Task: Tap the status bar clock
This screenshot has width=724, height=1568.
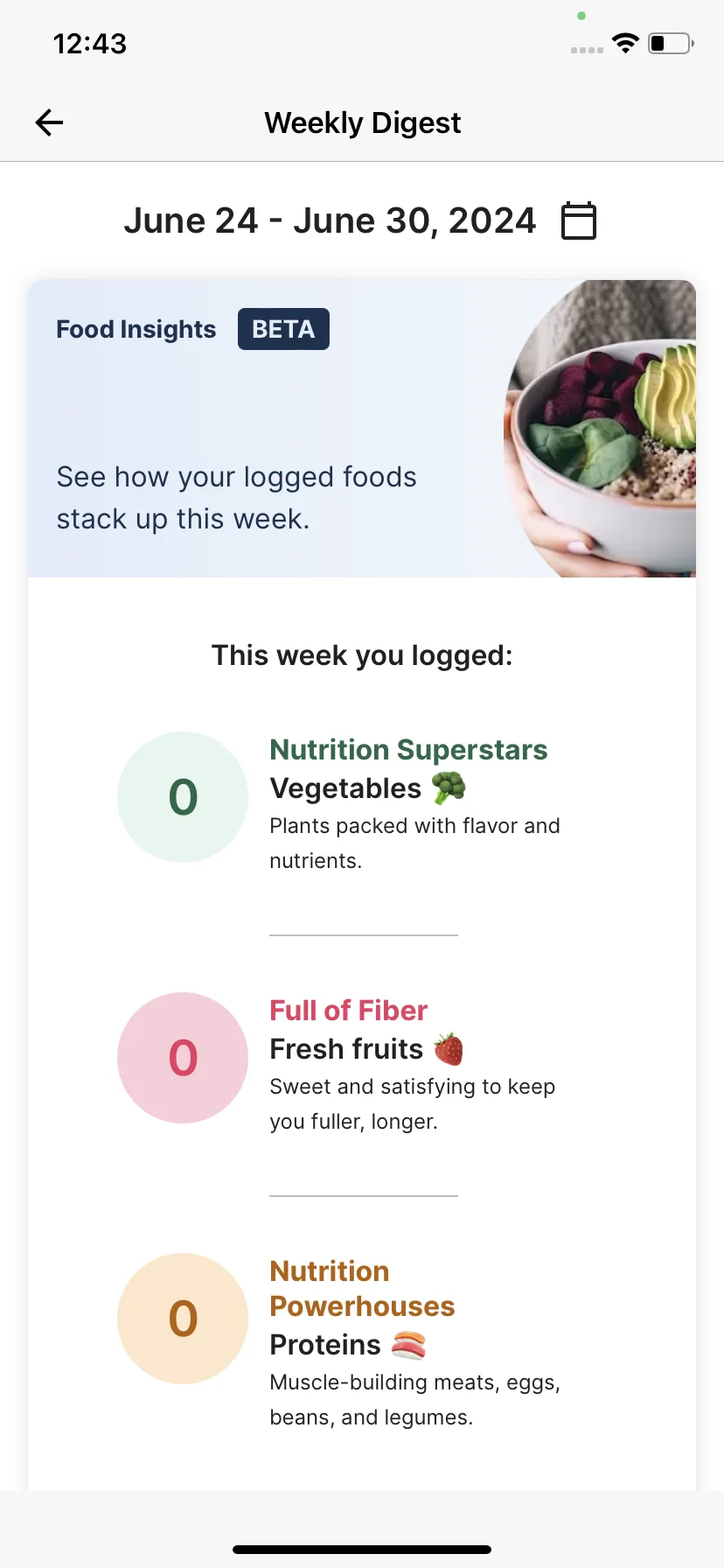Action: (90, 44)
